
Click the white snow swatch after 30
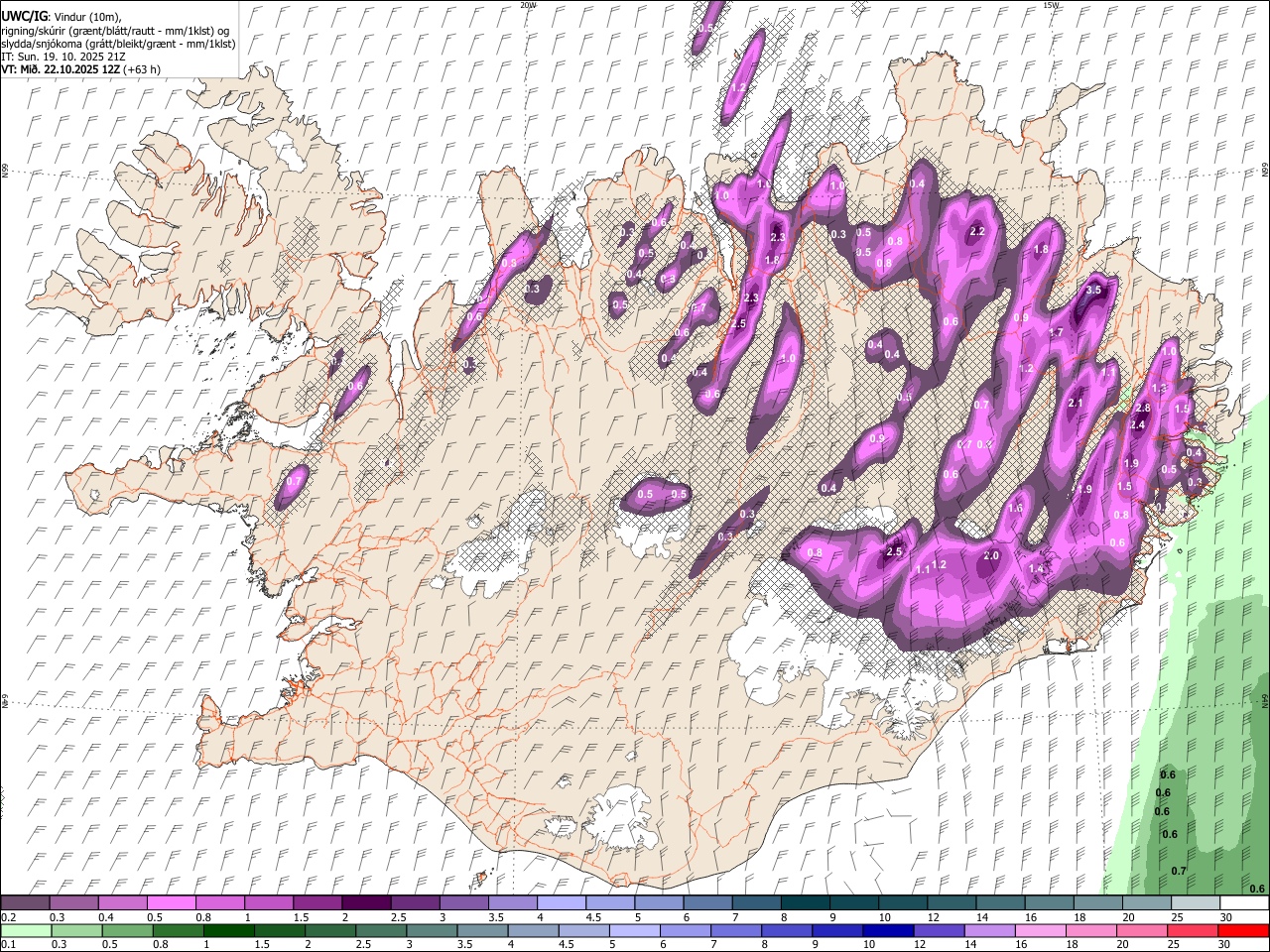pos(1242,902)
